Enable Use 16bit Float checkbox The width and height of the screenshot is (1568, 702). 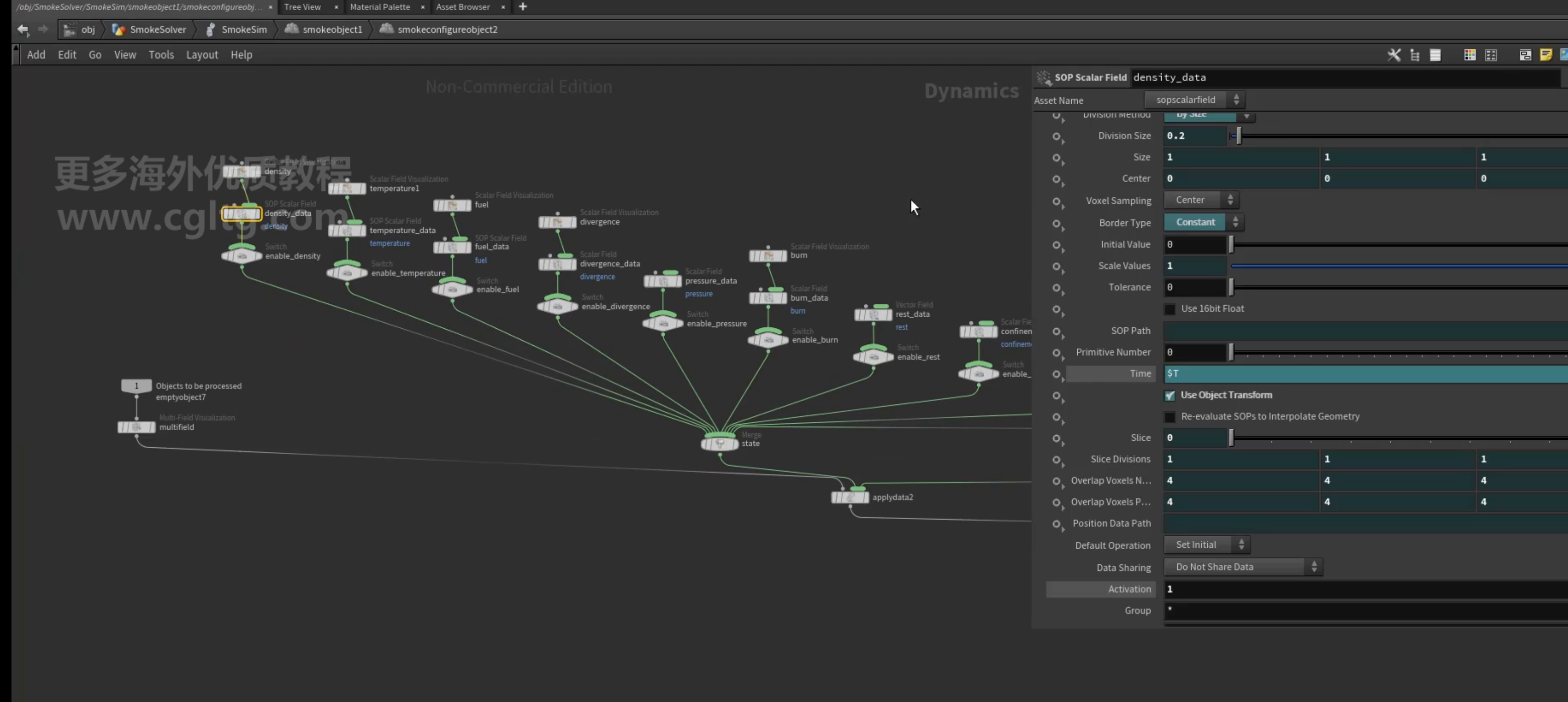point(1169,309)
